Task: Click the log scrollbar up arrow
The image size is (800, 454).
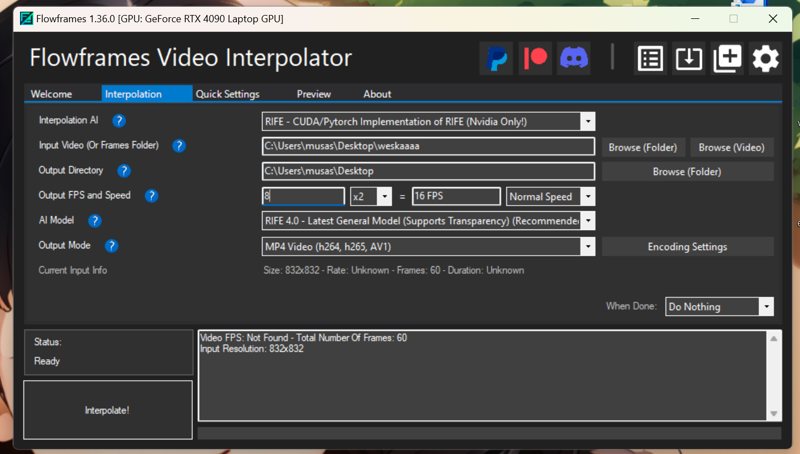Action: pos(773,339)
